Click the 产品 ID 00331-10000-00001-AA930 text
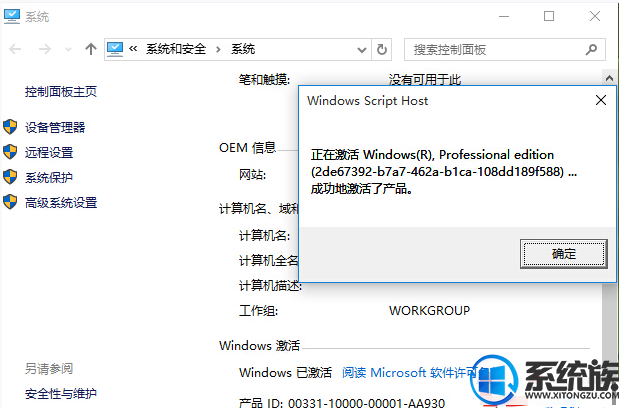 pos(342,402)
